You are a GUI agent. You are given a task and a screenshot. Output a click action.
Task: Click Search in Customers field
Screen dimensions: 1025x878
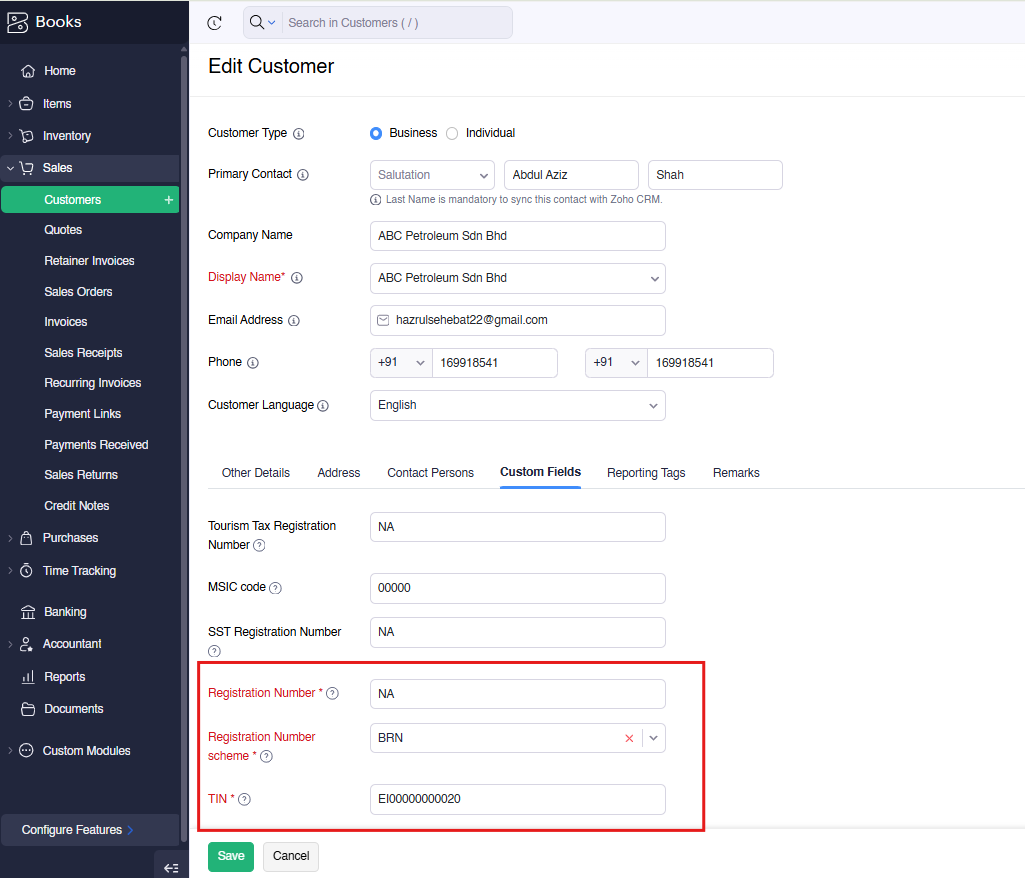point(396,23)
